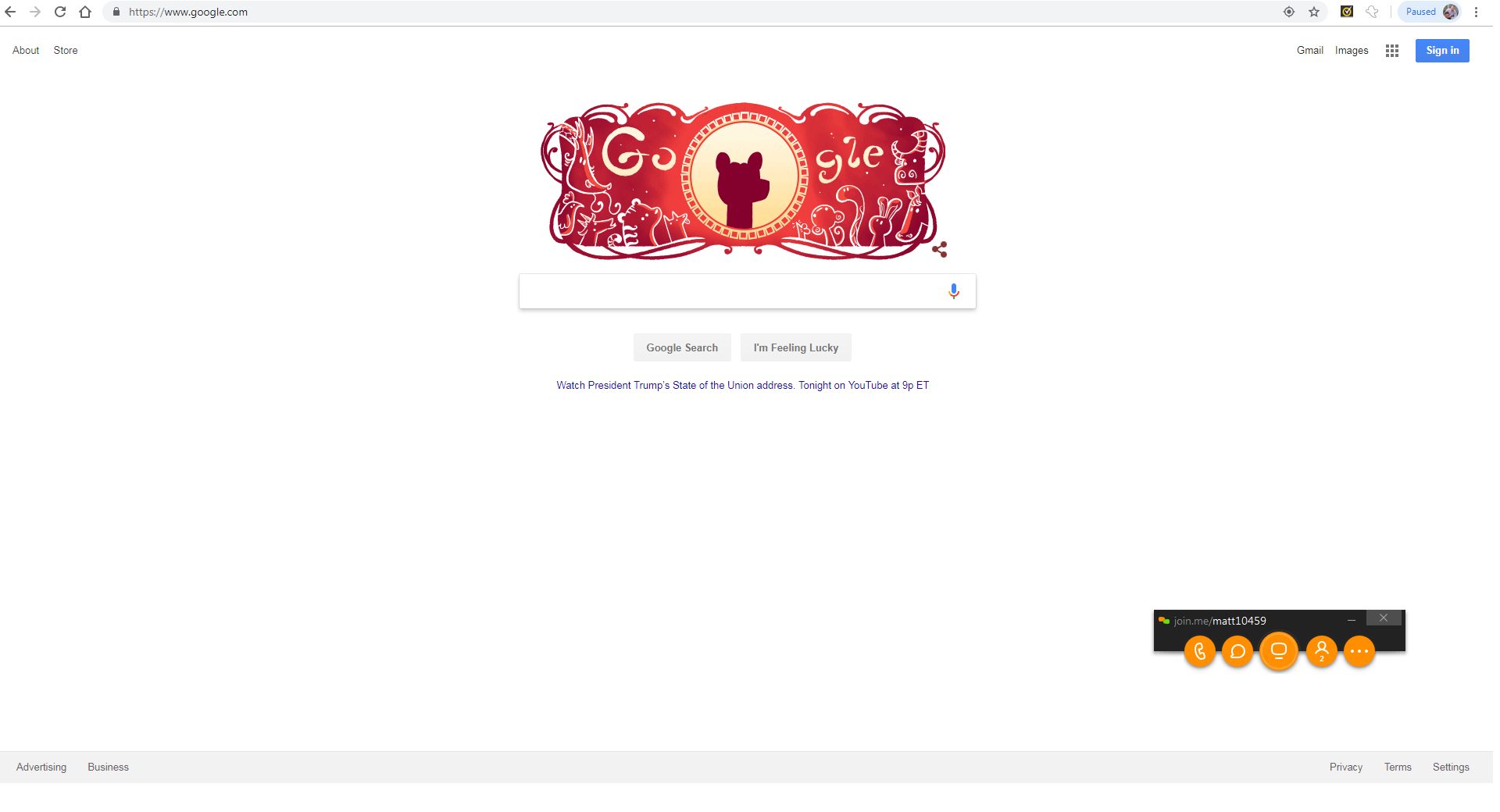Open the join.me more options ellipsis
Image resolution: width=1500 pixels, height=812 pixels.
(x=1359, y=651)
